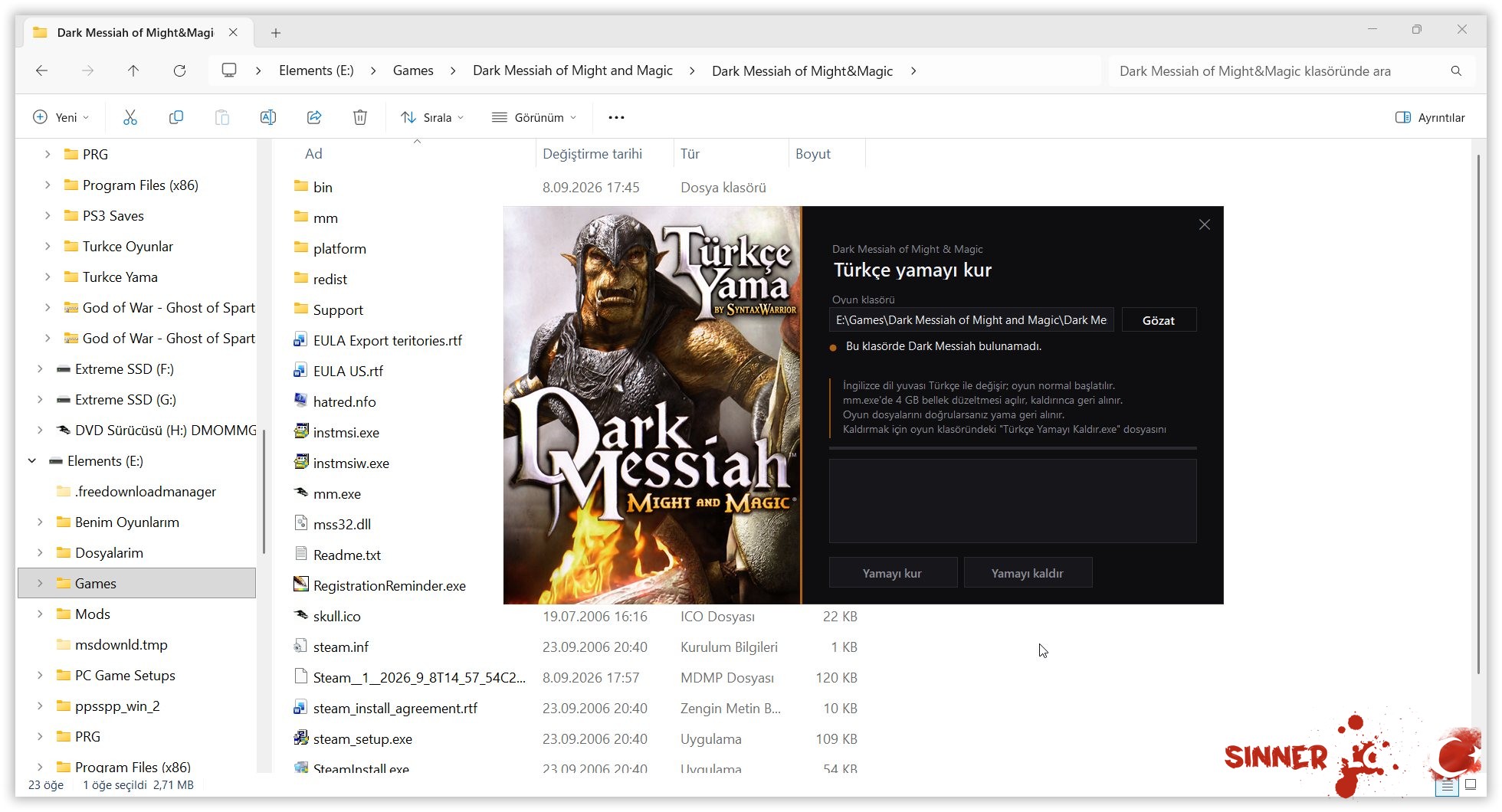1502x812 pixels.
Task: Select PC Game Setups in the tree
Action: (x=125, y=676)
